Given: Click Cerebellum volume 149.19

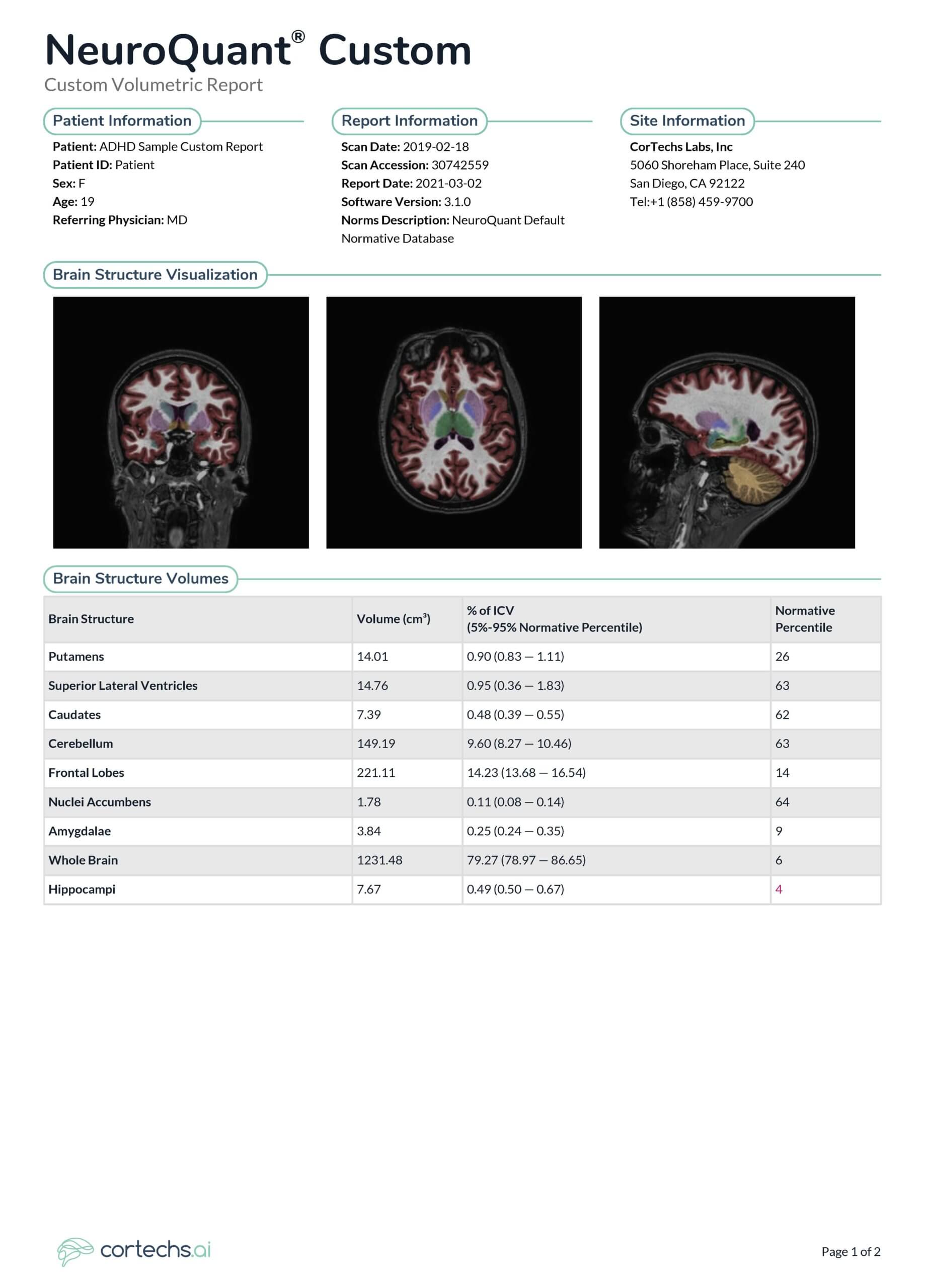Looking at the screenshot, I should pos(375,744).
